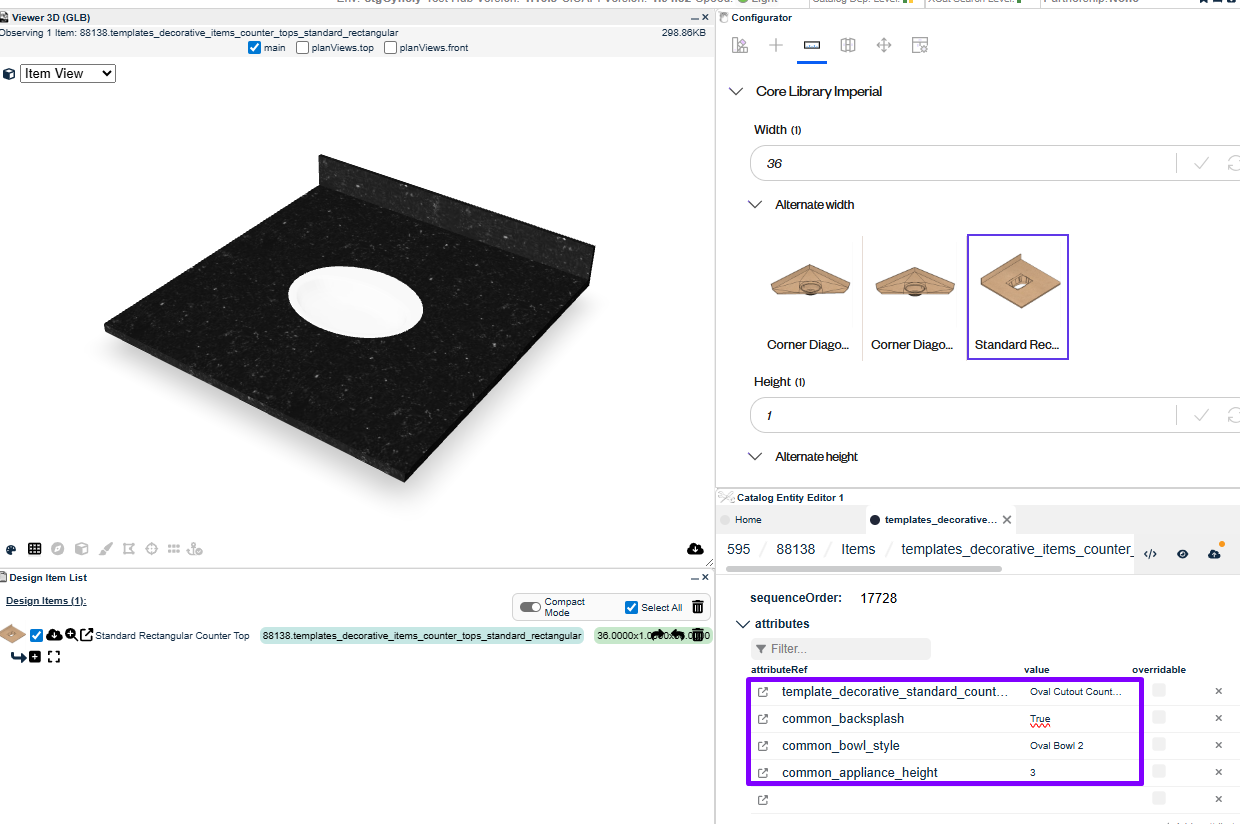Click the panels book icon in the Configurator toolbar

[848, 45]
